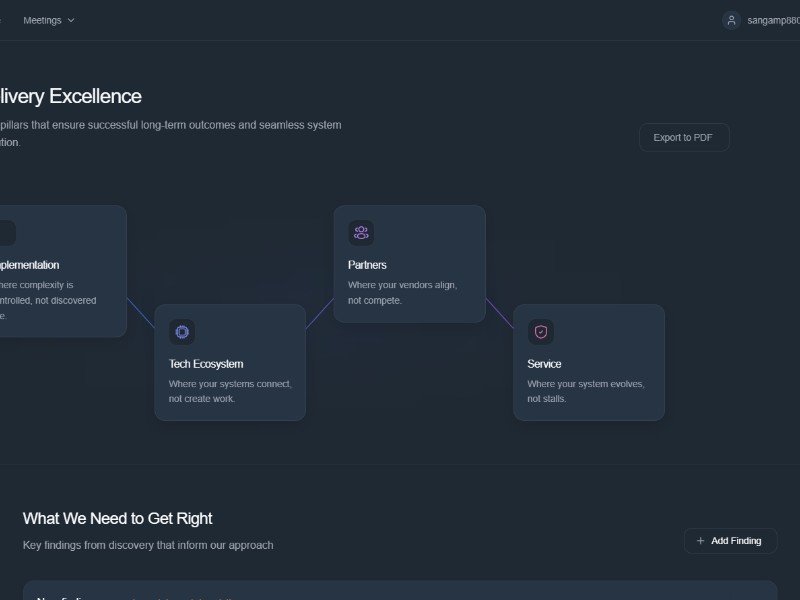Expand the chevron next to Meetings
Viewport: 800px width, 600px height.
71,20
